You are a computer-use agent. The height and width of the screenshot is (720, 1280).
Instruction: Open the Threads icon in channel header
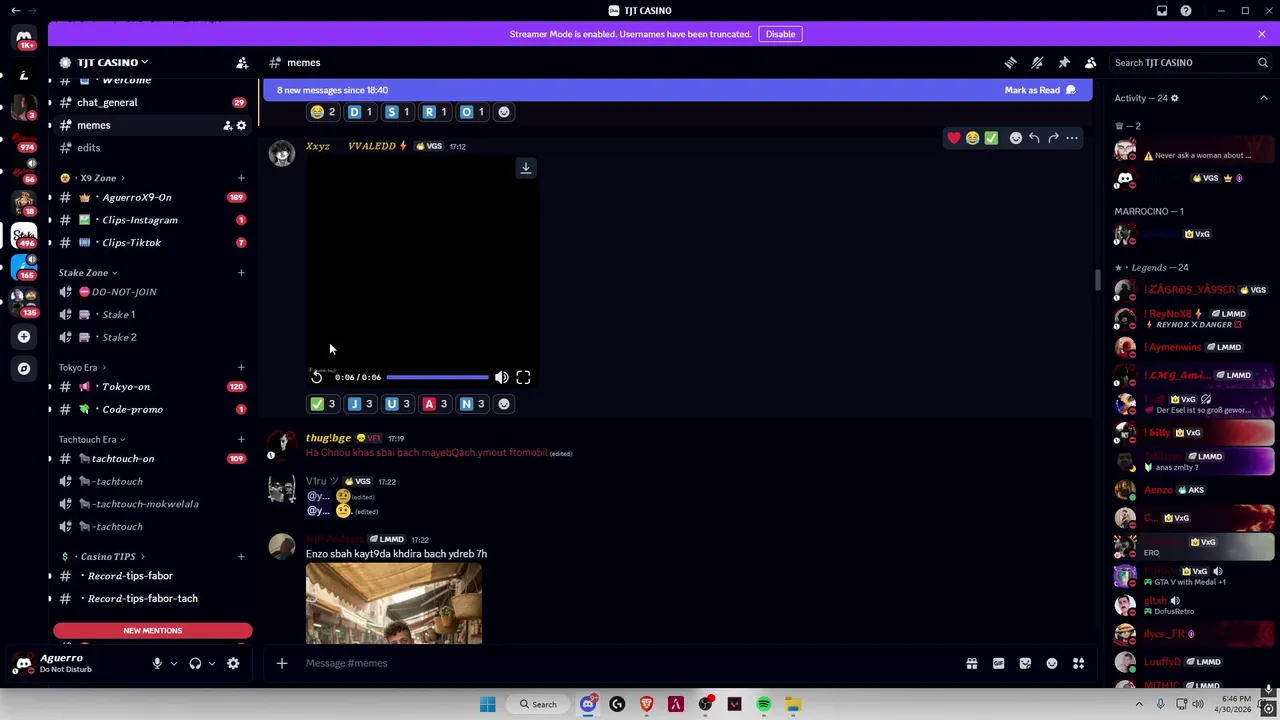click(x=1010, y=62)
